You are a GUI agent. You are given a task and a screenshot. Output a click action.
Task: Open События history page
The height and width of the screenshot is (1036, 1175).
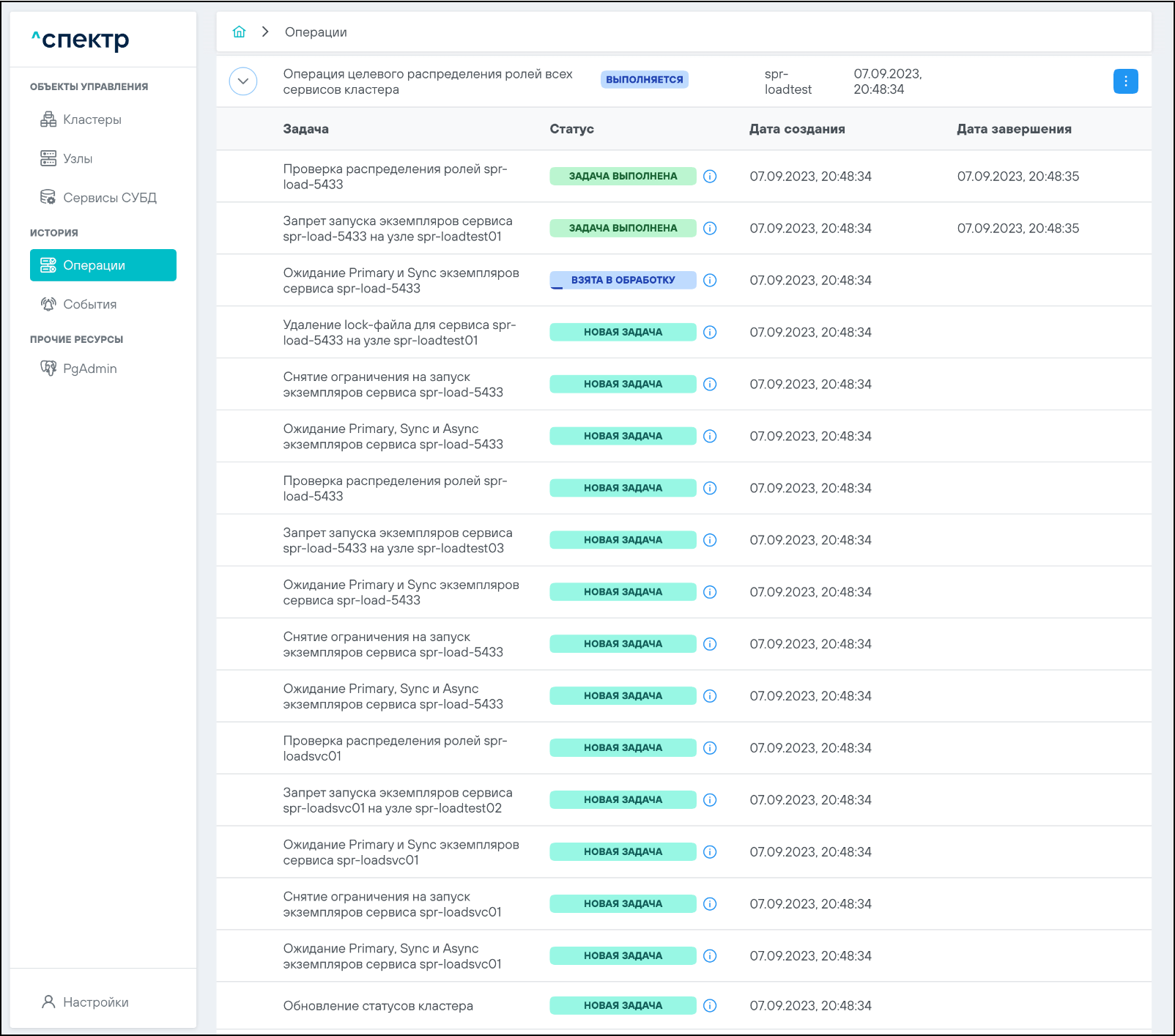[x=89, y=304]
